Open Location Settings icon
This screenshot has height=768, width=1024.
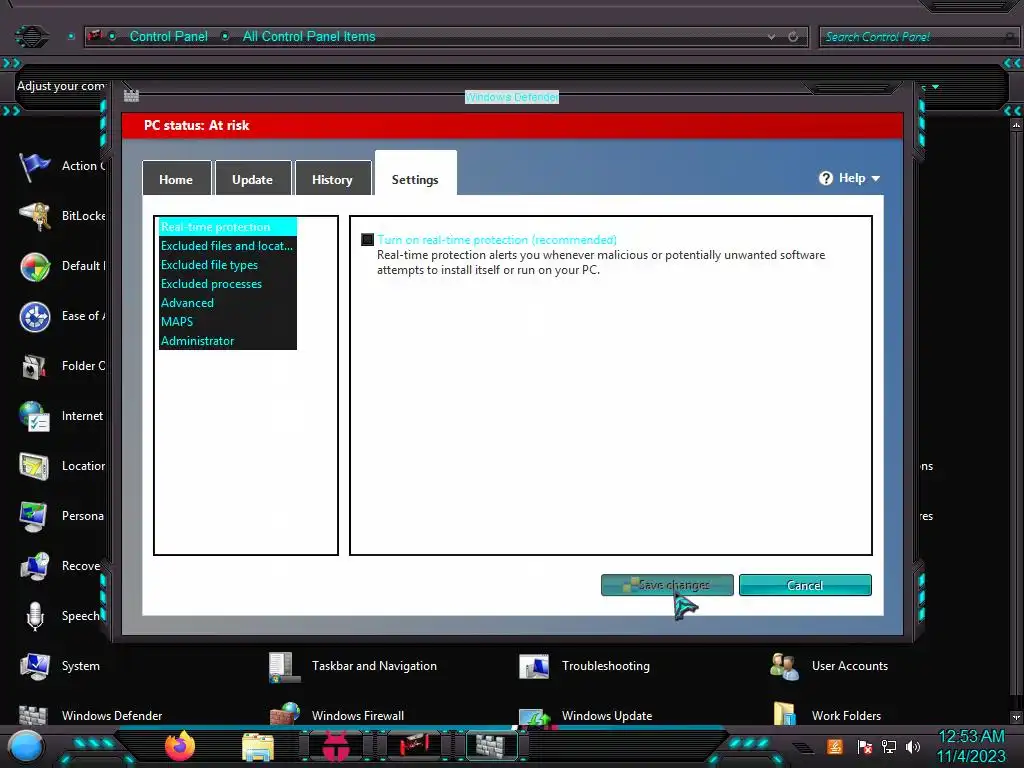click(34, 466)
